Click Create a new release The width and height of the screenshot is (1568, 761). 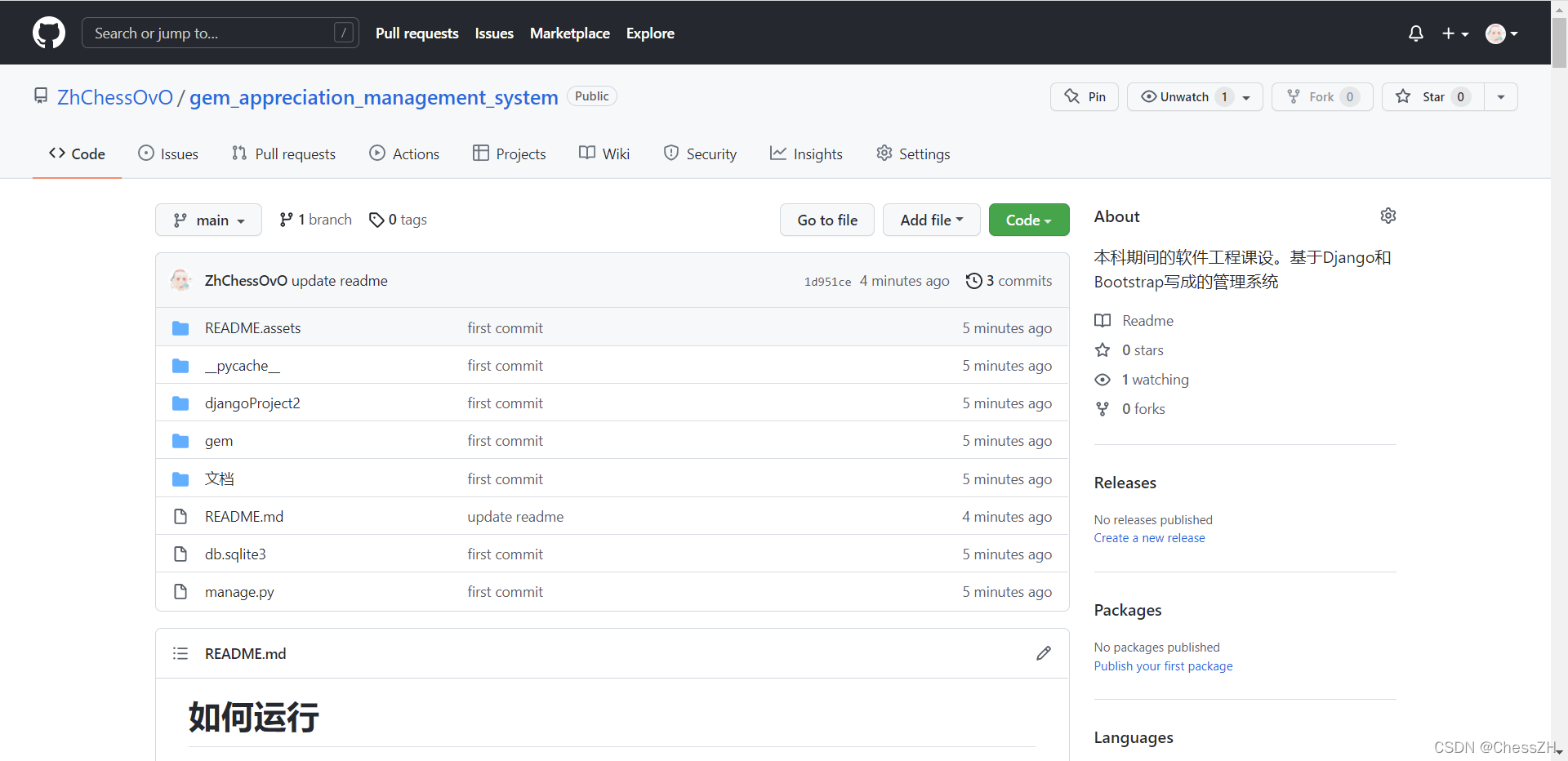click(1149, 538)
